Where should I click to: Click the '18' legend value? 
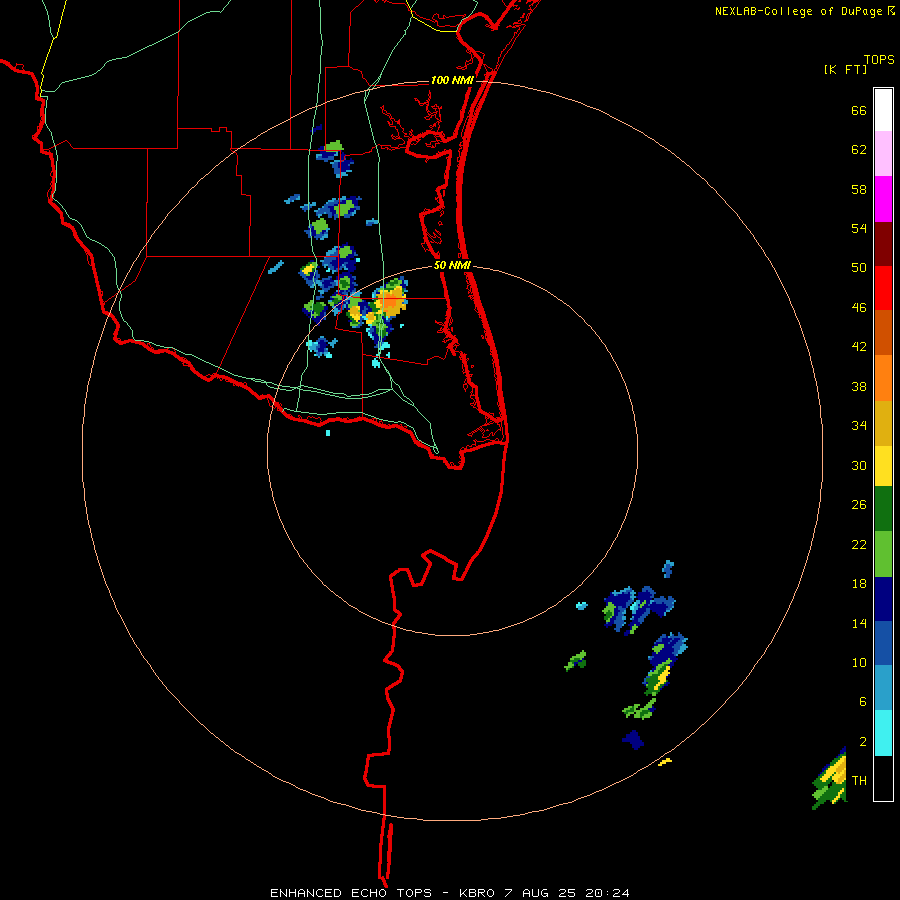click(859, 584)
